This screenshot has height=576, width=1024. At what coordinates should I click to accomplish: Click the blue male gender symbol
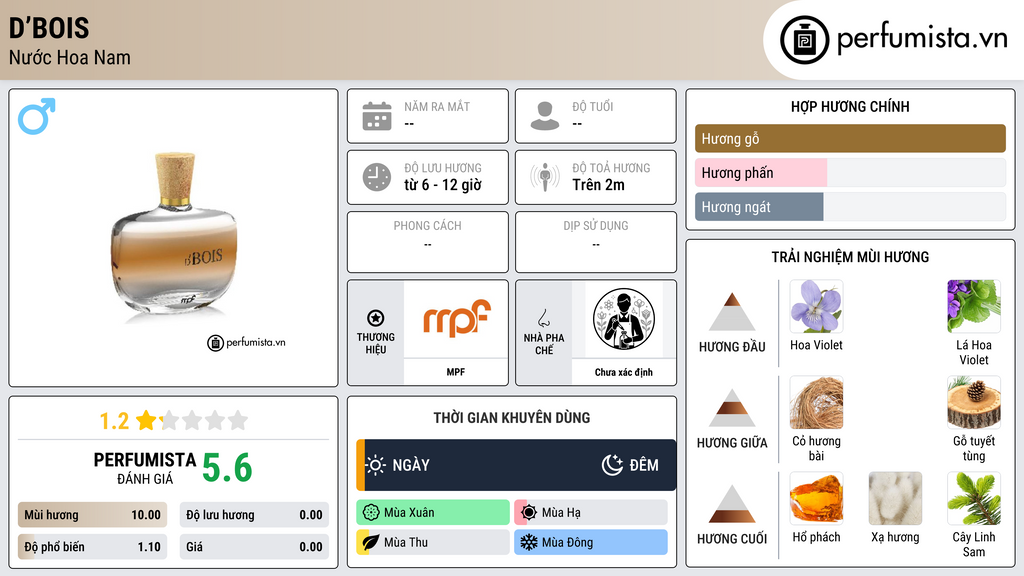[x=37, y=116]
